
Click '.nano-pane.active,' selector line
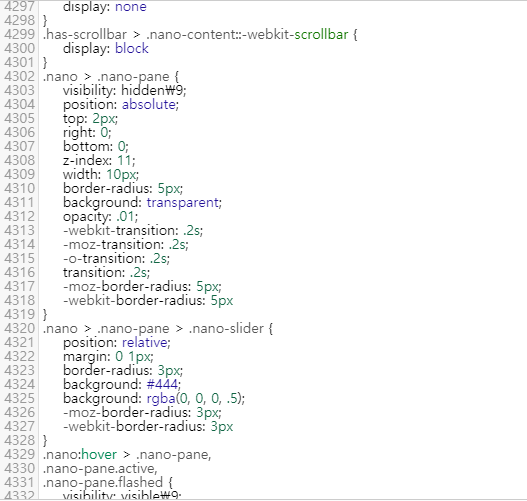(x=100, y=469)
